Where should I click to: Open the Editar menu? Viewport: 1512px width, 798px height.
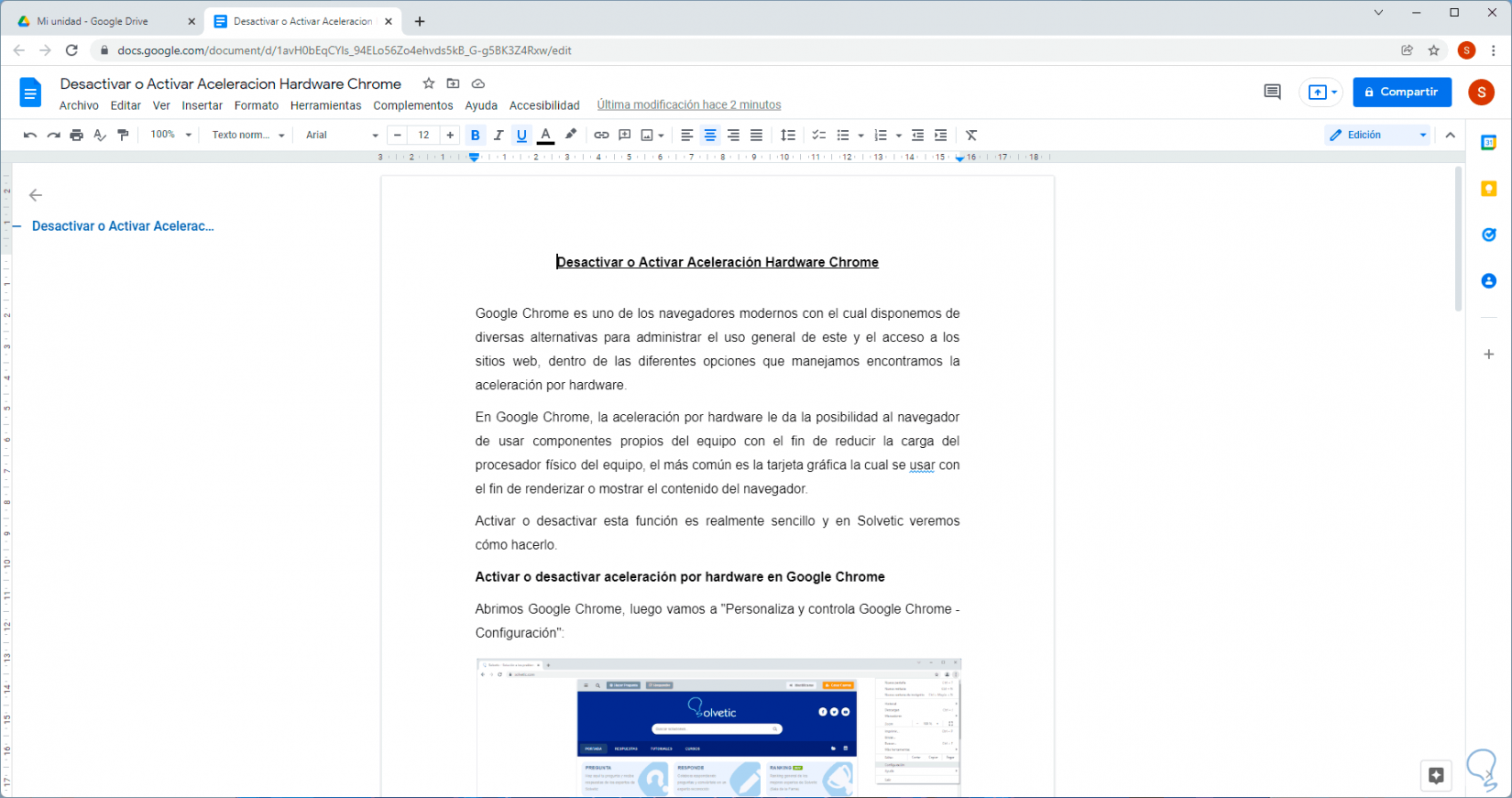point(126,105)
